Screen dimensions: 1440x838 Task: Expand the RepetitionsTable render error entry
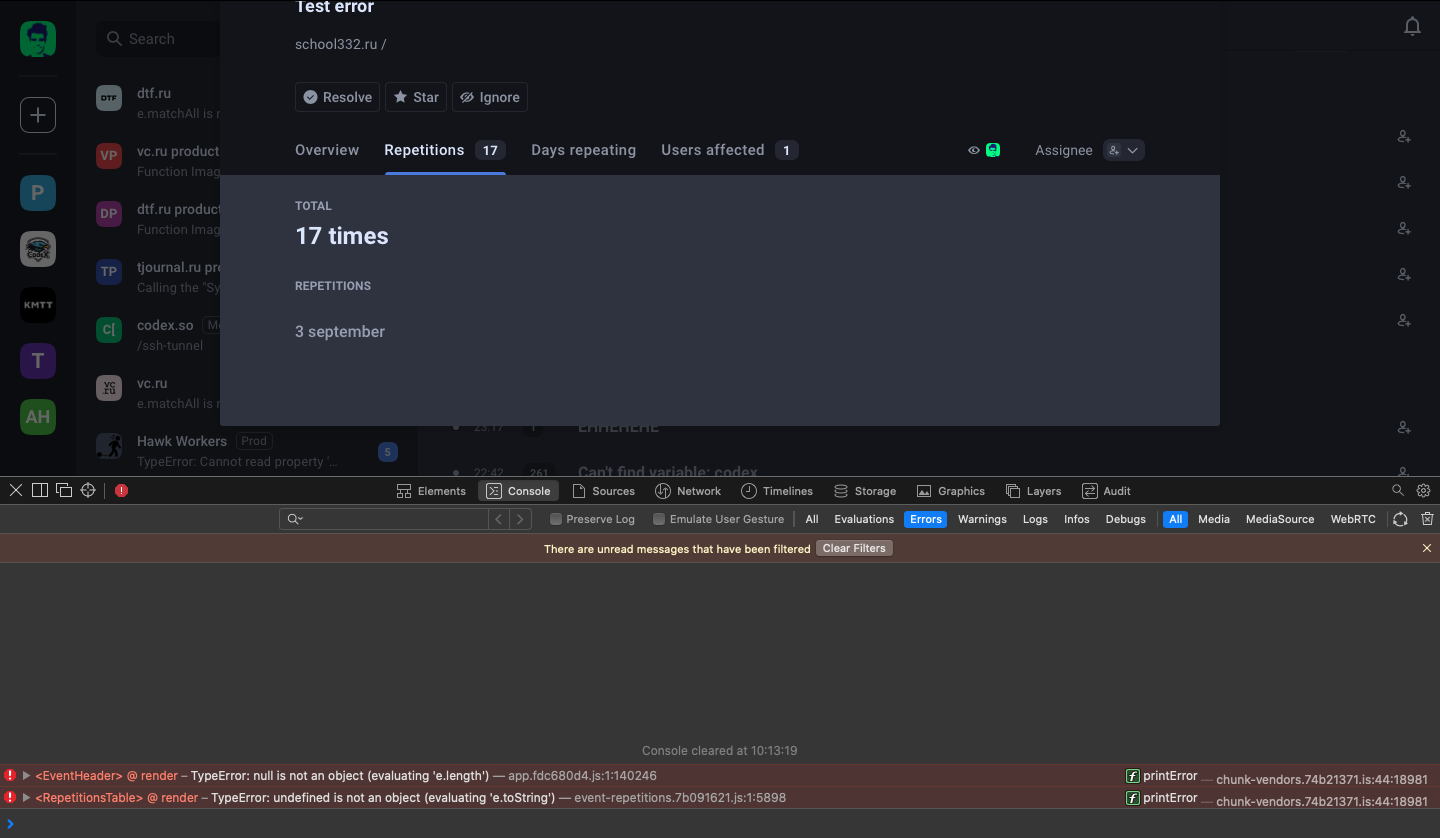25,797
